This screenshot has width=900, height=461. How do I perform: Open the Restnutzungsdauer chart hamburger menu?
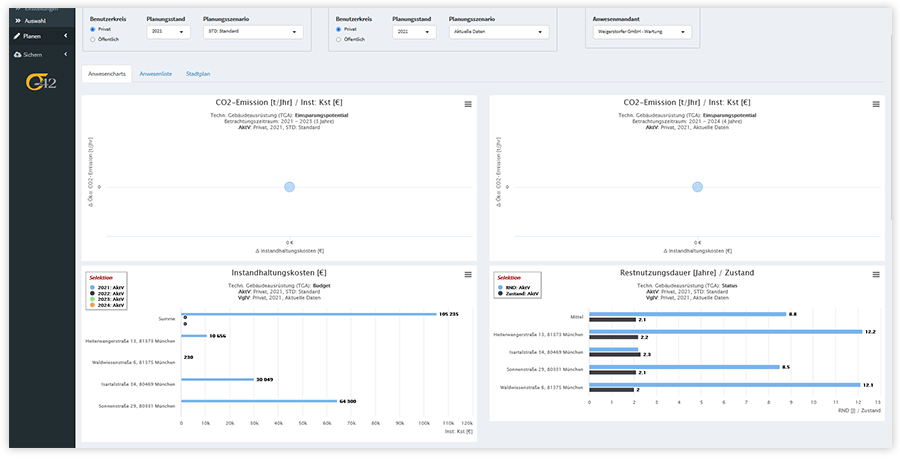point(876,275)
